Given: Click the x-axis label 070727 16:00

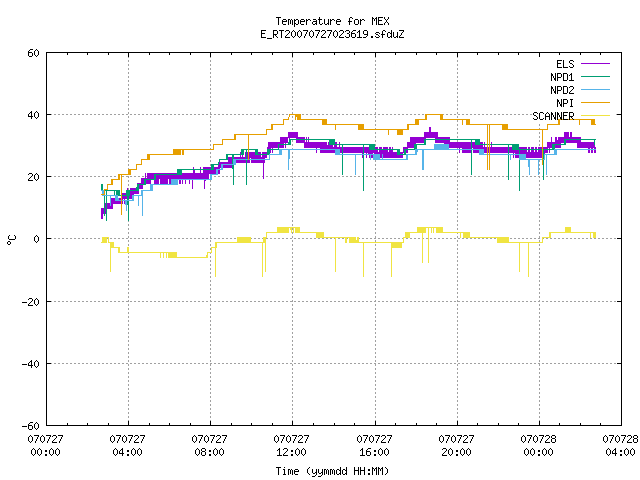Looking at the screenshot, I should [x=374, y=445].
